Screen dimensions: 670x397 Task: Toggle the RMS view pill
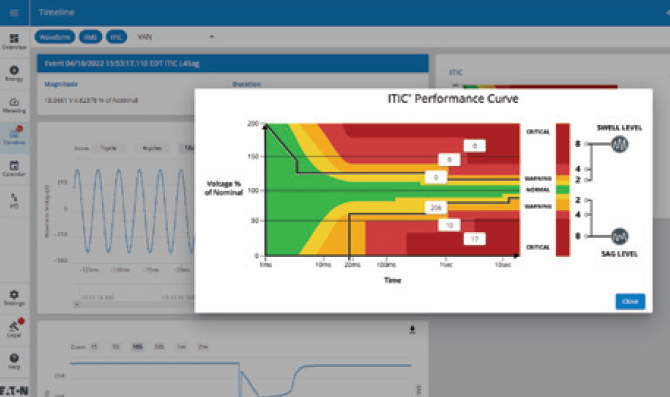(x=90, y=37)
